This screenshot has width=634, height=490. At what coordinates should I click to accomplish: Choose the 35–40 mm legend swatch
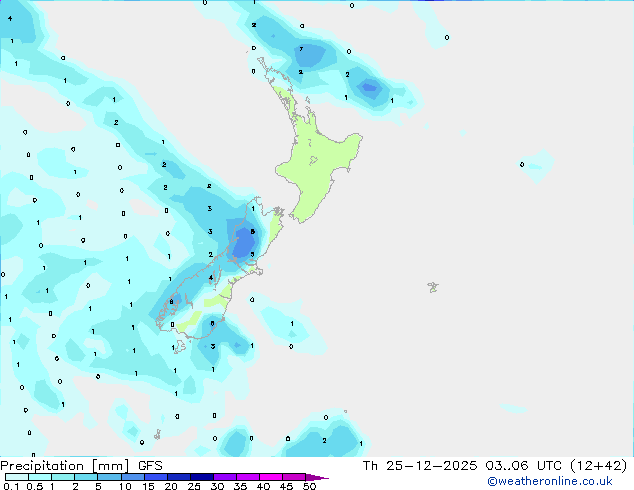(247, 477)
